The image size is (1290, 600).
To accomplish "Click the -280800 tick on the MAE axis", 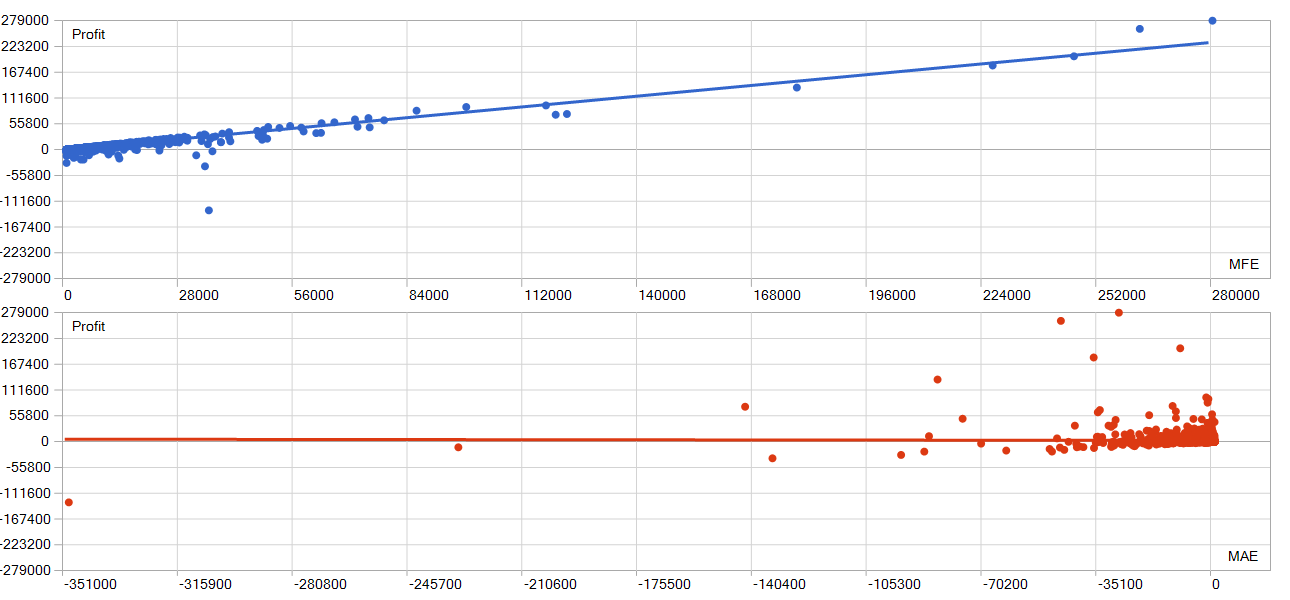I will click(320, 584).
